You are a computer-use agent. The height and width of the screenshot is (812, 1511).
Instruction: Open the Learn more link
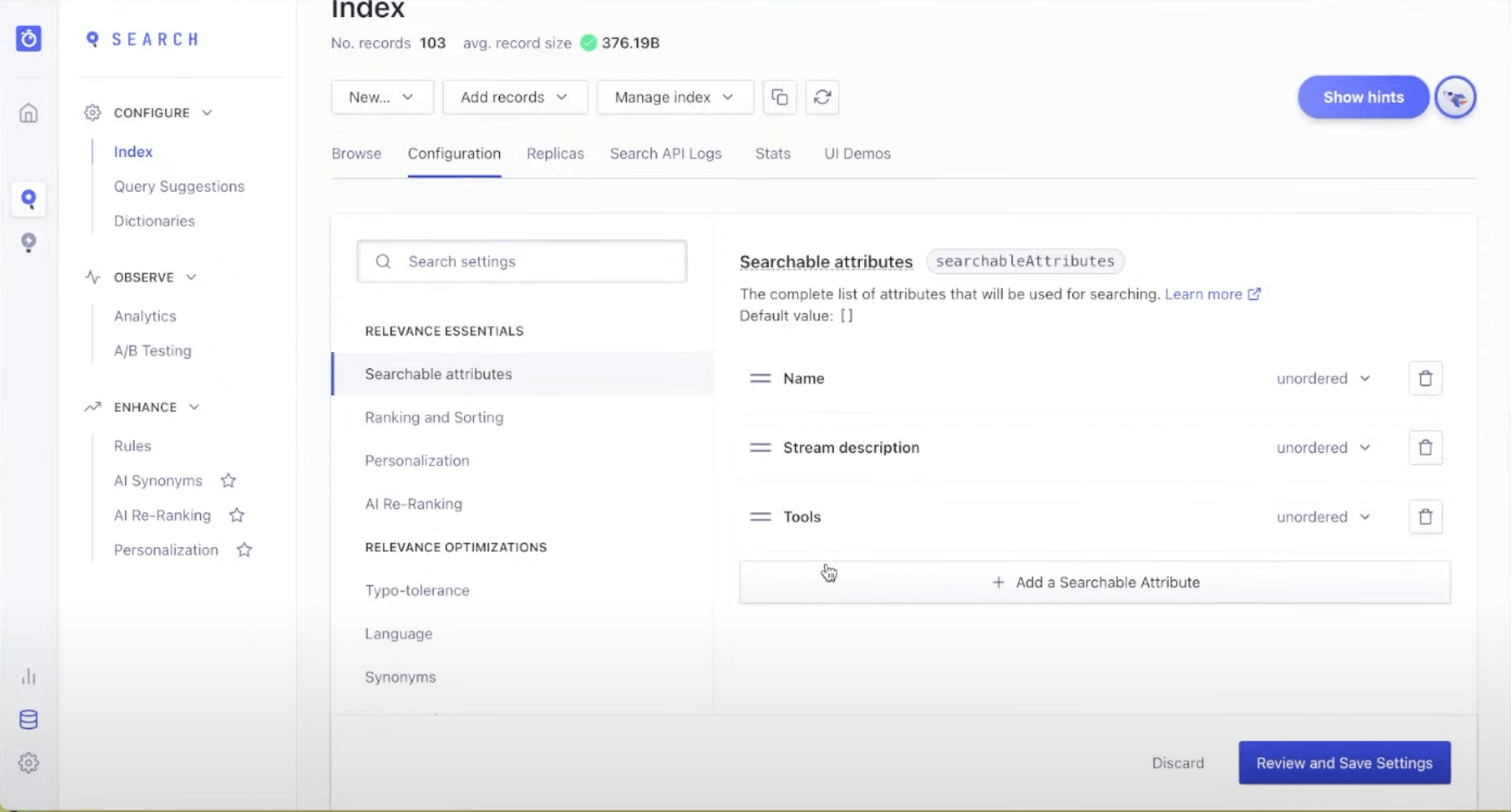(x=1205, y=294)
